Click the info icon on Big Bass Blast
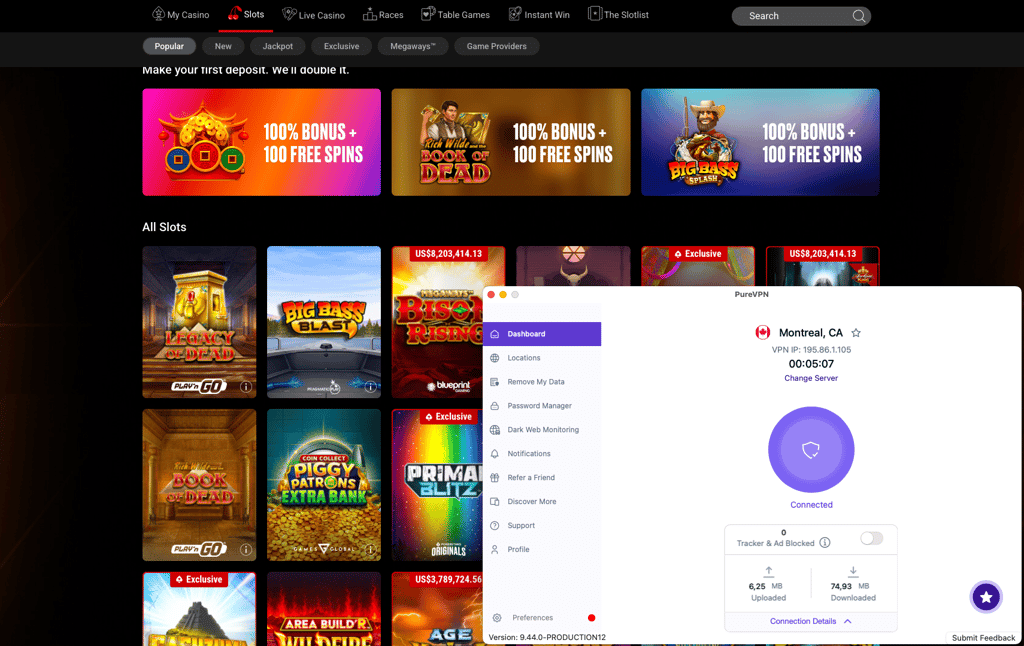The width and height of the screenshot is (1024, 646). (x=370, y=387)
